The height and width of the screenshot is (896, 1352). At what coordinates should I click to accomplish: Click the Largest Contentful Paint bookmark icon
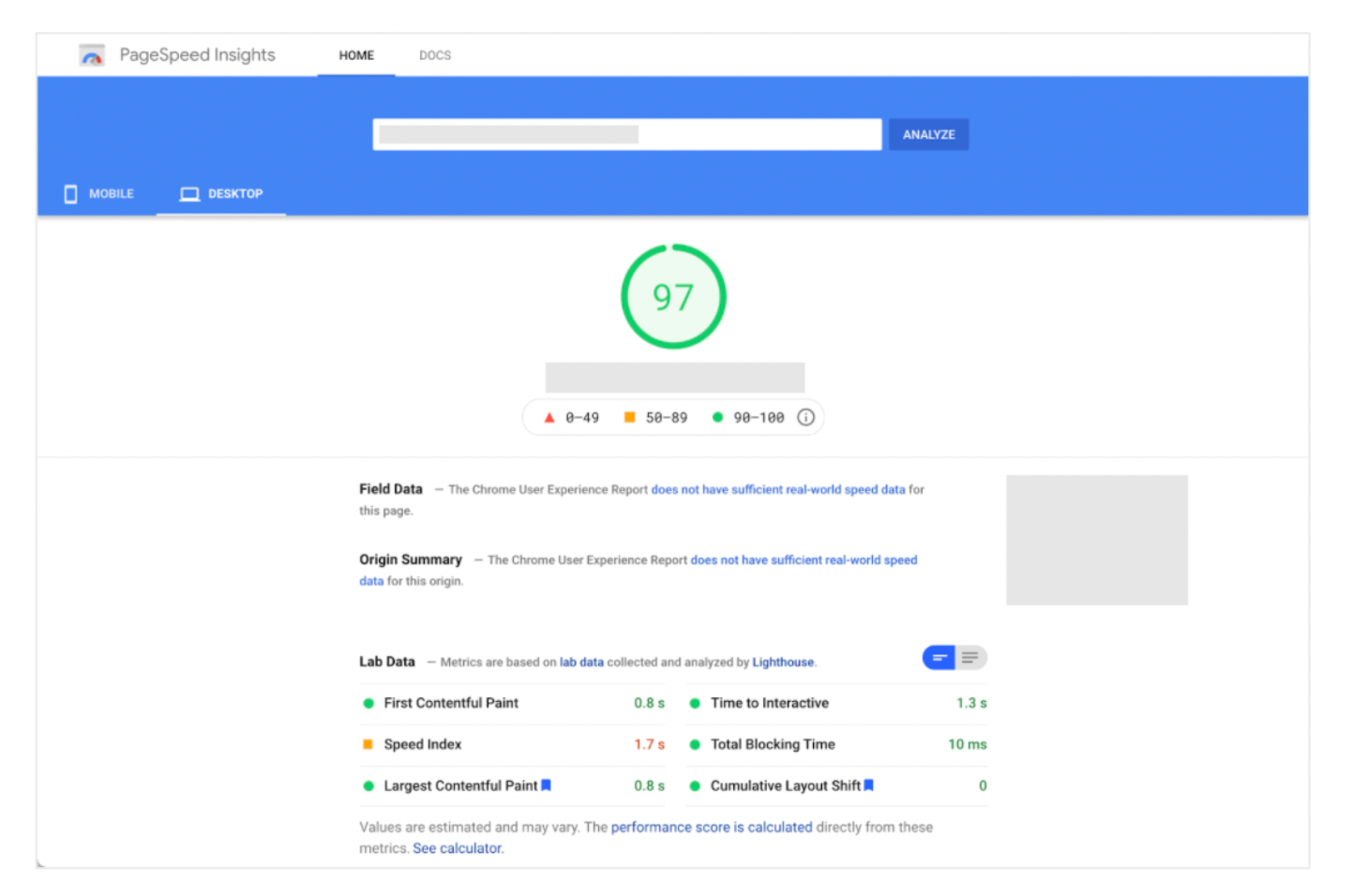(546, 785)
